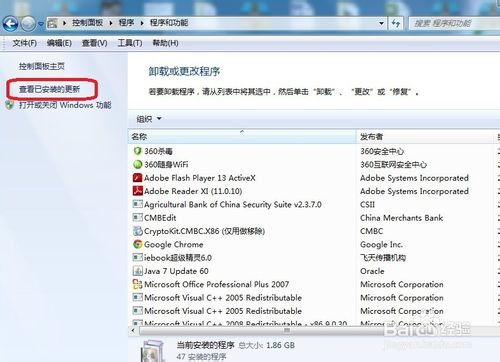Click the Adobe Reader XI icon

point(137,191)
